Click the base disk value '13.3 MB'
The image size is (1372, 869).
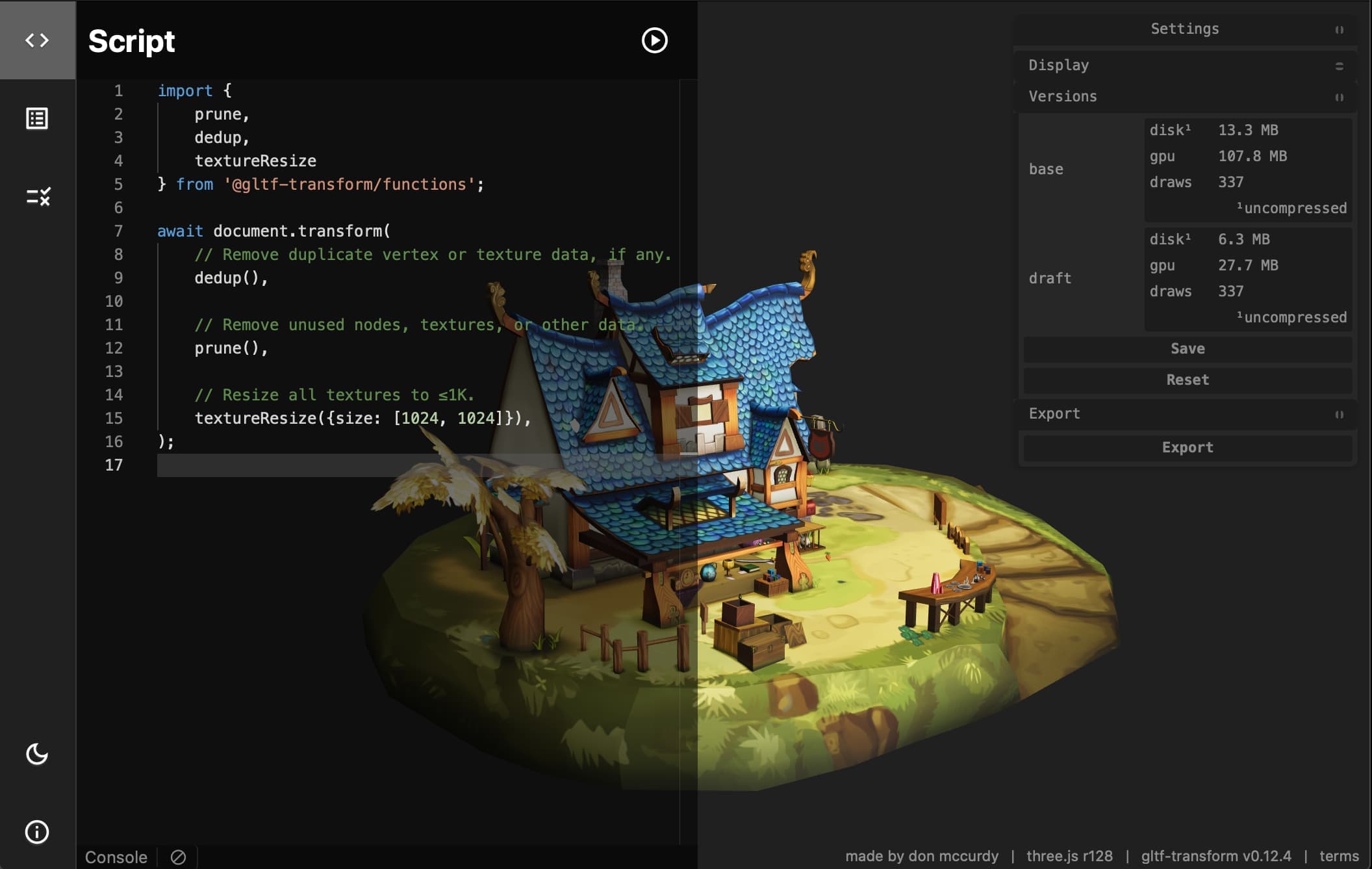click(1248, 130)
